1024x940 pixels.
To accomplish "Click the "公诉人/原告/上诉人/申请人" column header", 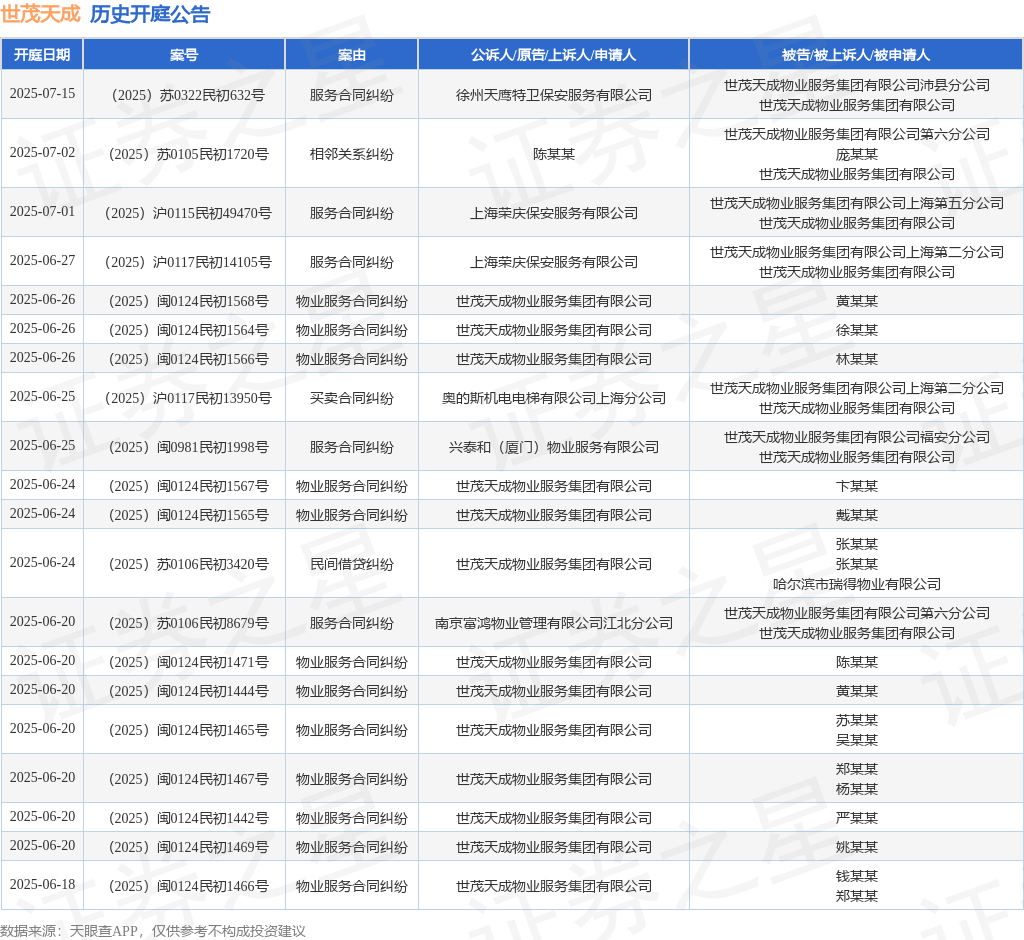I will pos(553,55).
